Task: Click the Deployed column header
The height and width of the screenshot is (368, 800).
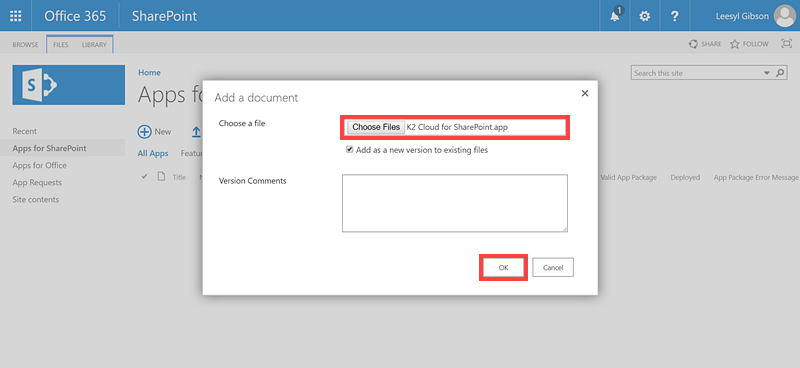Action: tap(685, 177)
